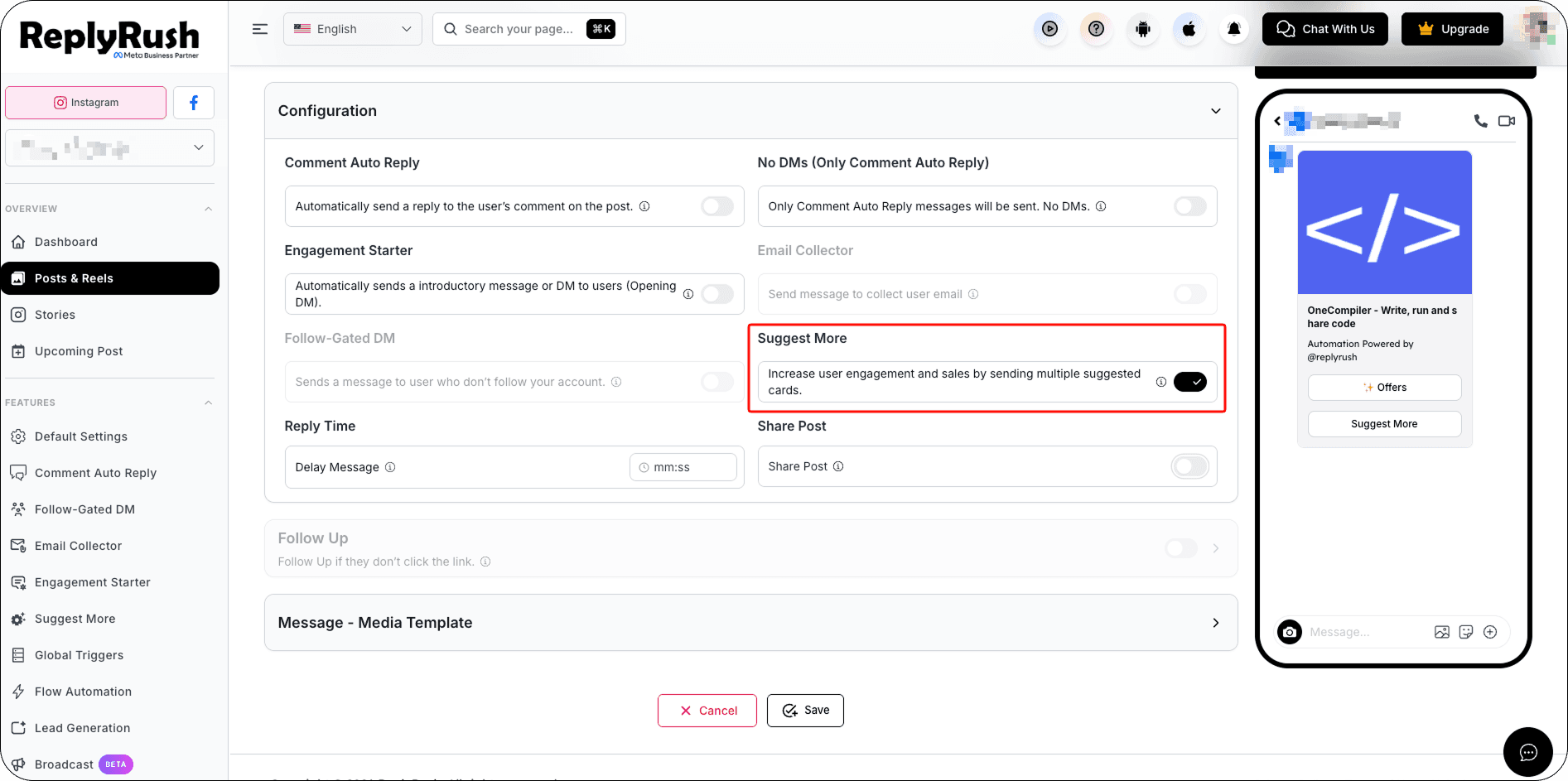Open the help question mark icon

tap(1096, 29)
